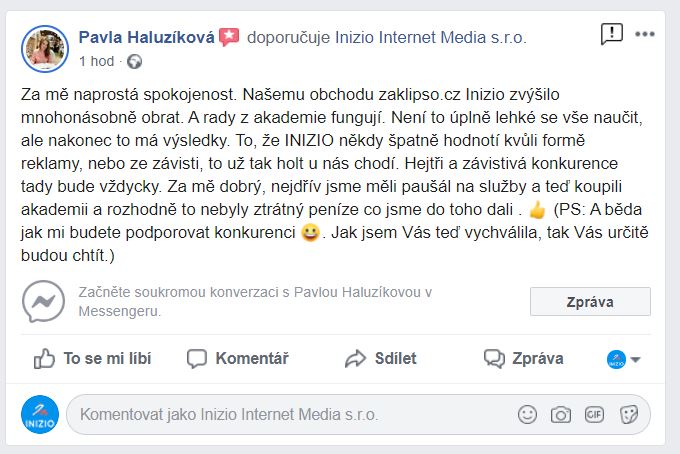Image resolution: width=680 pixels, height=454 pixels.
Task: Open the emoji picker smiley icon
Action: tap(527, 415)
